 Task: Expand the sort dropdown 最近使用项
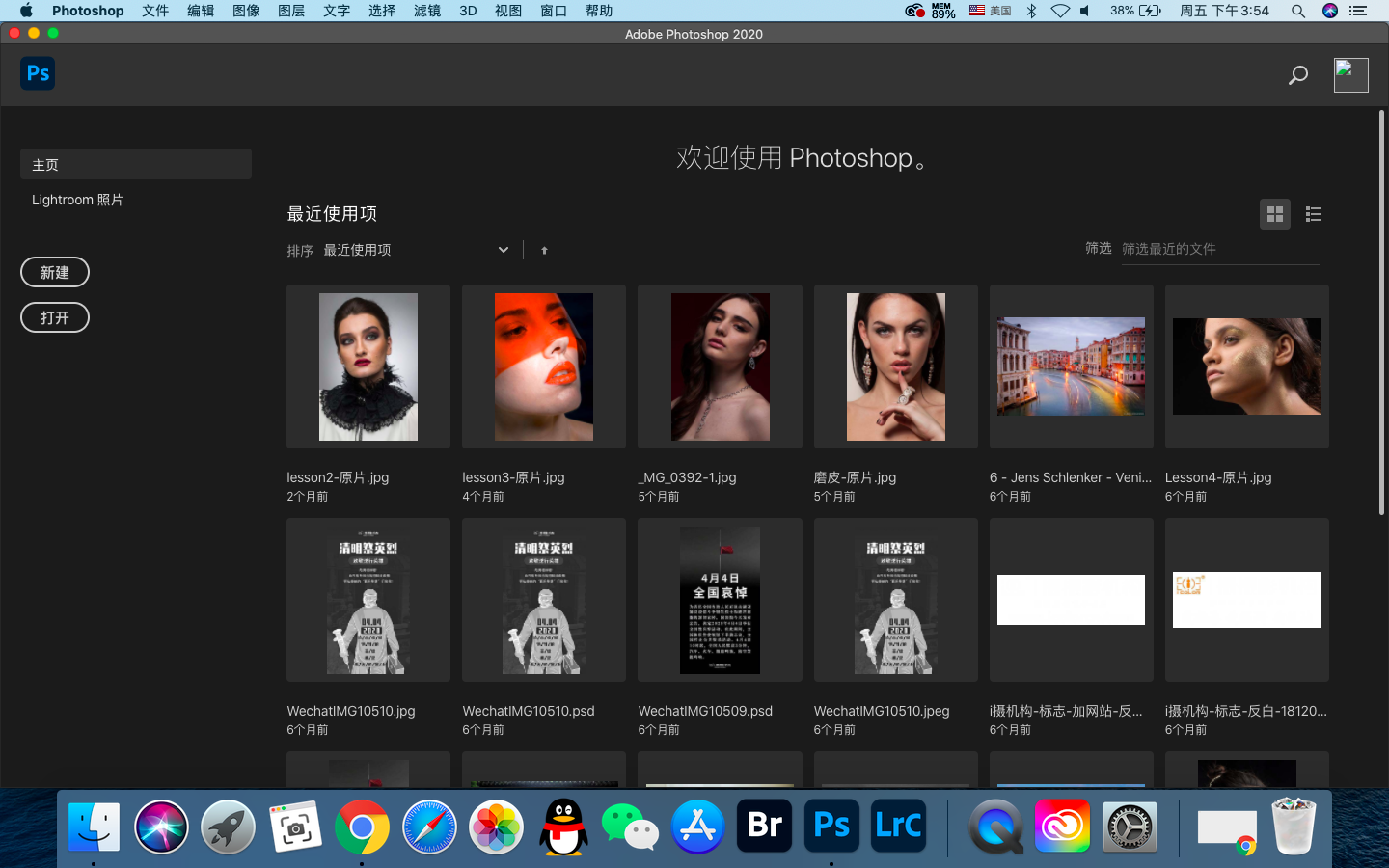pos(416,250)
